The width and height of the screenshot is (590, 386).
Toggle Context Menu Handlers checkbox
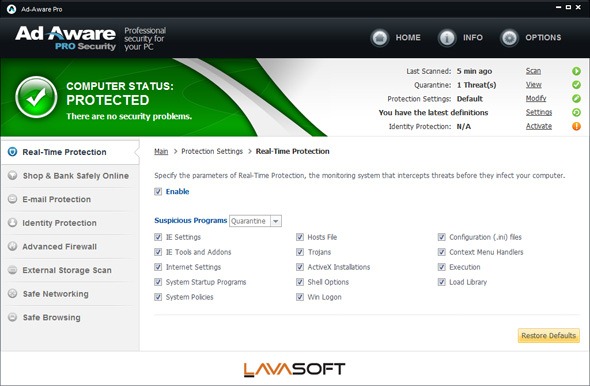pyautogui.click(x=442, y=252)
